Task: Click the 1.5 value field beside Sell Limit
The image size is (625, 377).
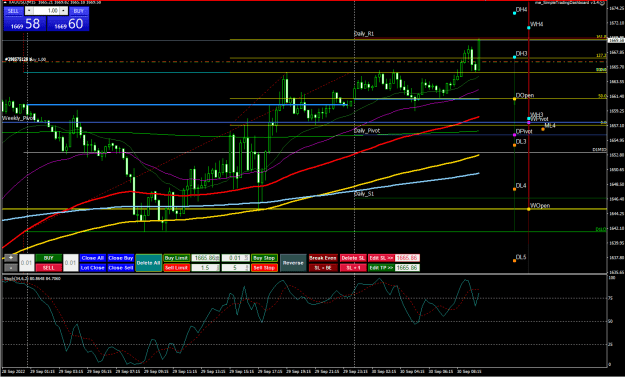Action: [206, 268]
